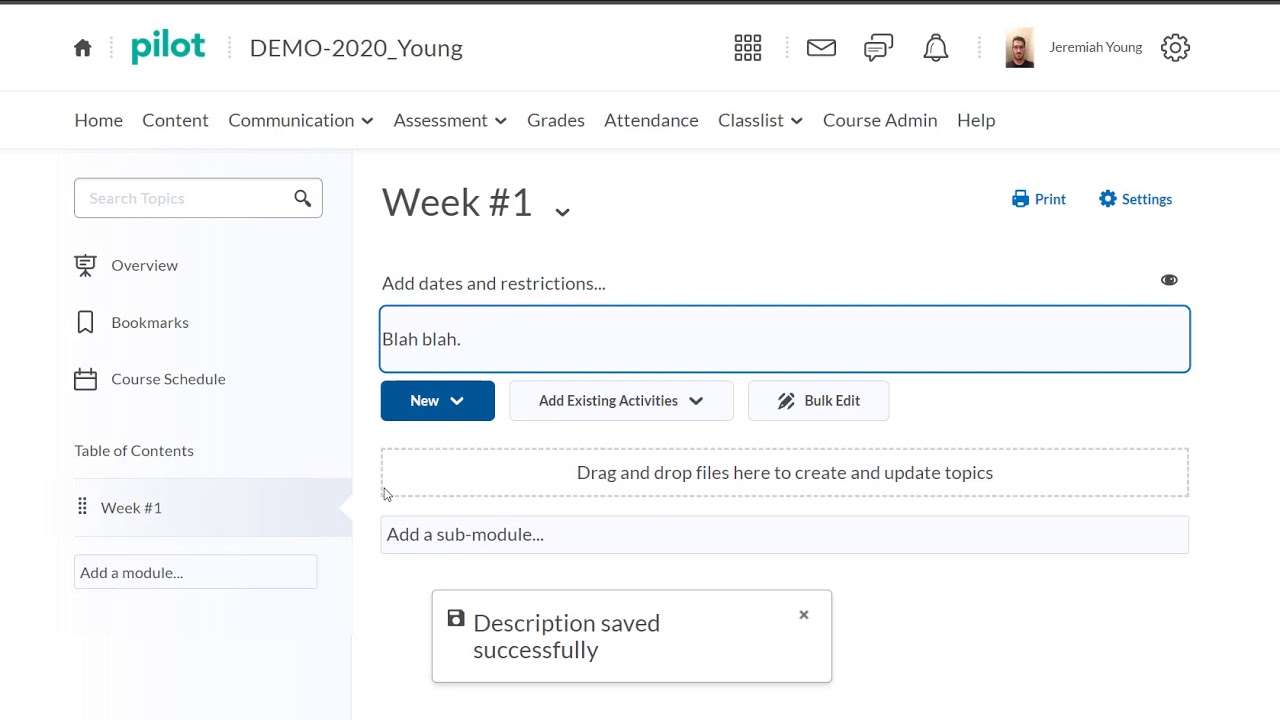Click the Add a sub-module field
The image size is (1280, 720).
[x=785, y=534]
